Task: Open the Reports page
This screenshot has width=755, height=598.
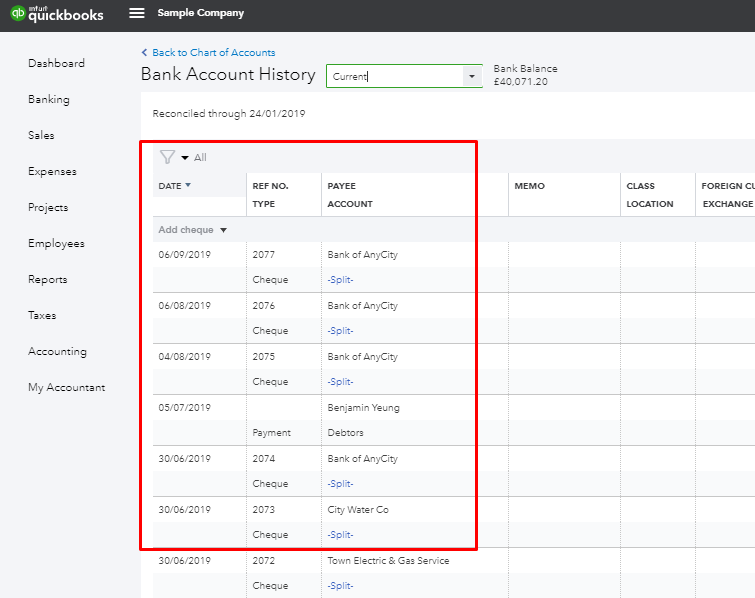Action: 48,279
